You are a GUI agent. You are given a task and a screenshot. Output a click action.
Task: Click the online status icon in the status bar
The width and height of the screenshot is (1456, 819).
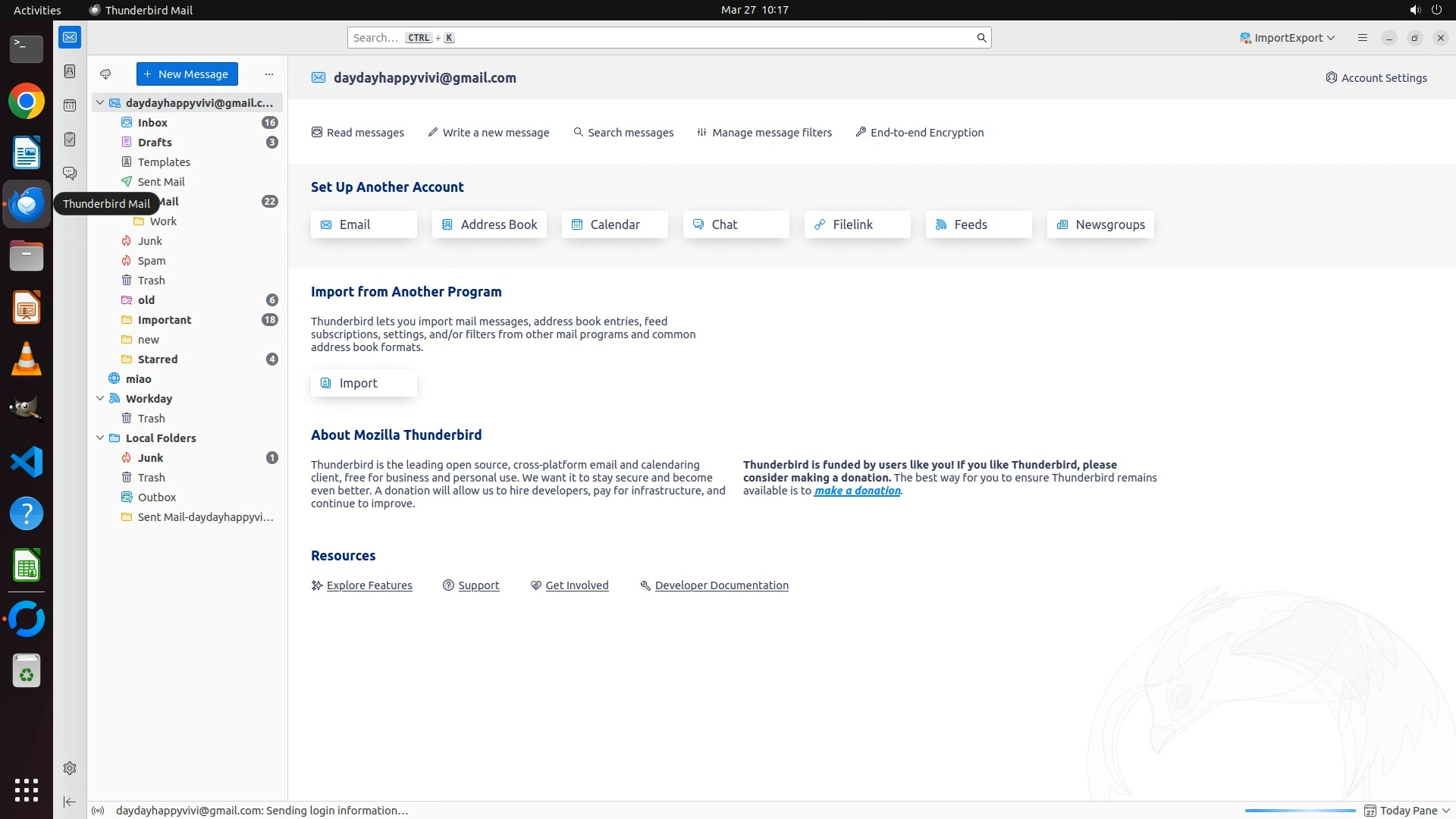[98, 811]
